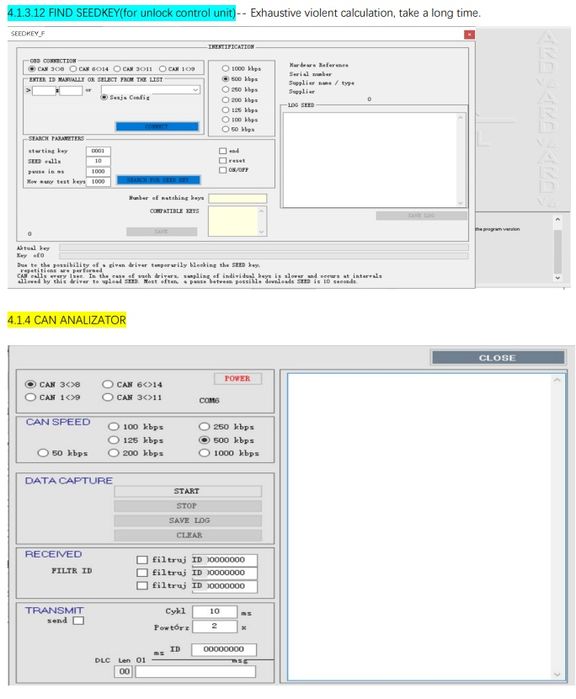
Task: Click the background window scrollbar up arrow
Action: [557, 219]
